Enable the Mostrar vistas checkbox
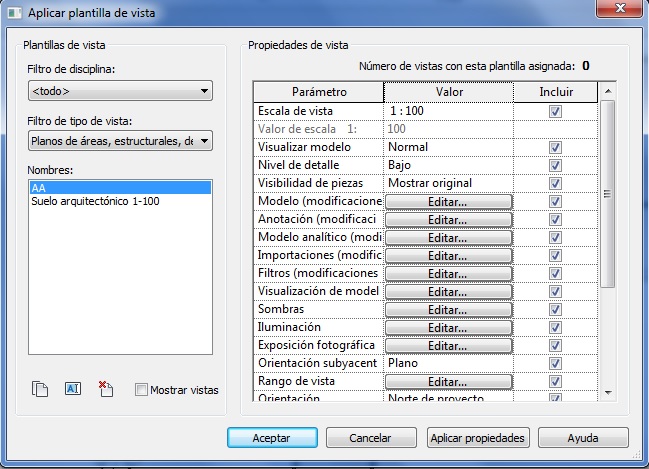 coord(141,390)
